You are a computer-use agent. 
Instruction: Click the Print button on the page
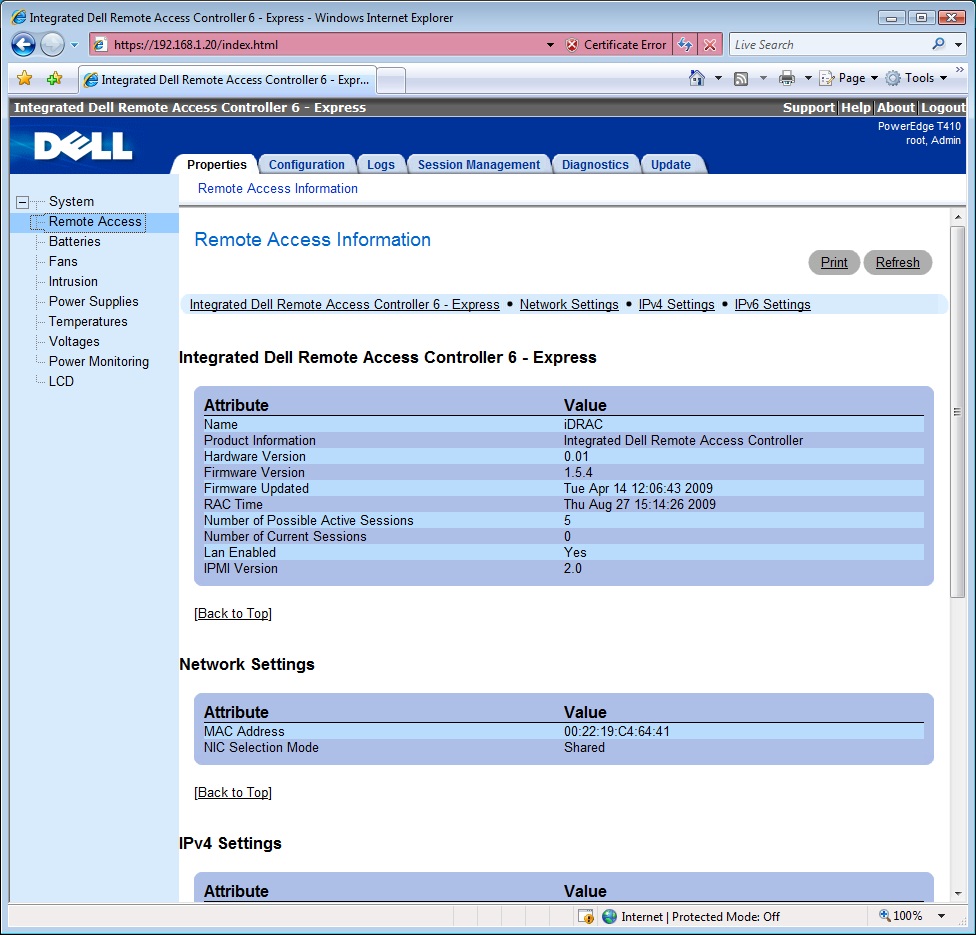(834, 262)
